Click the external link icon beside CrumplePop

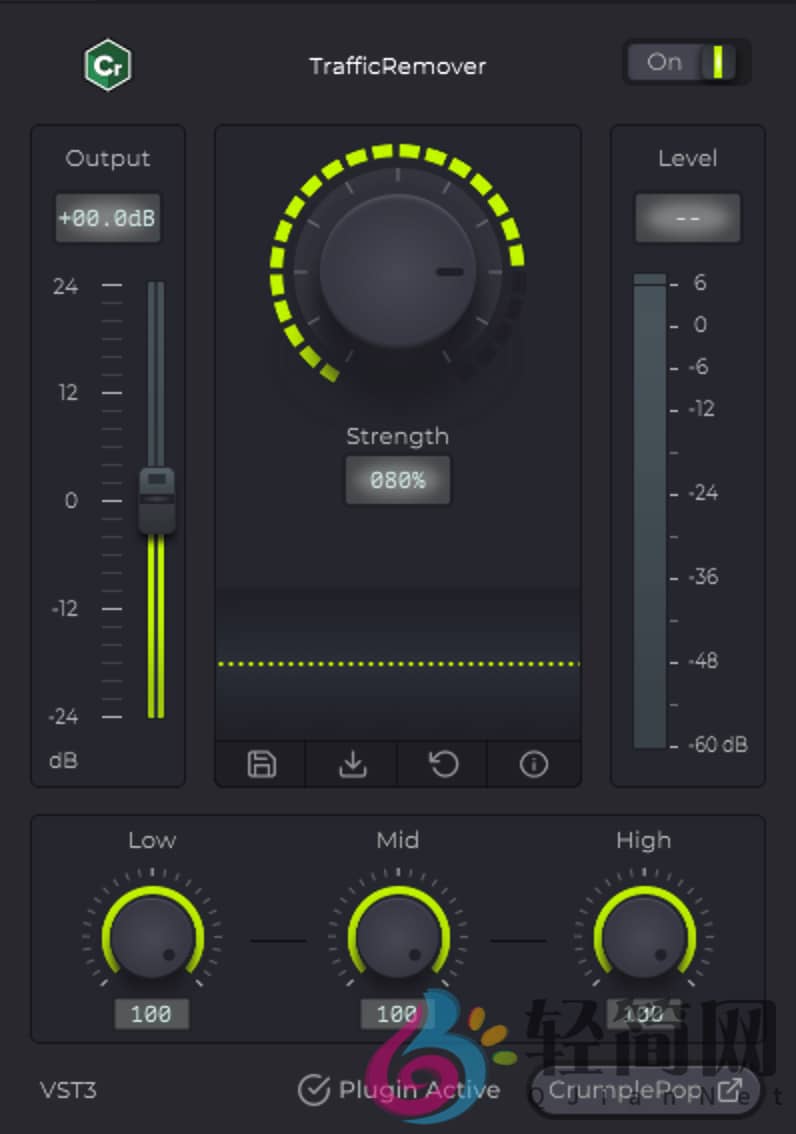click(730, 1090)
